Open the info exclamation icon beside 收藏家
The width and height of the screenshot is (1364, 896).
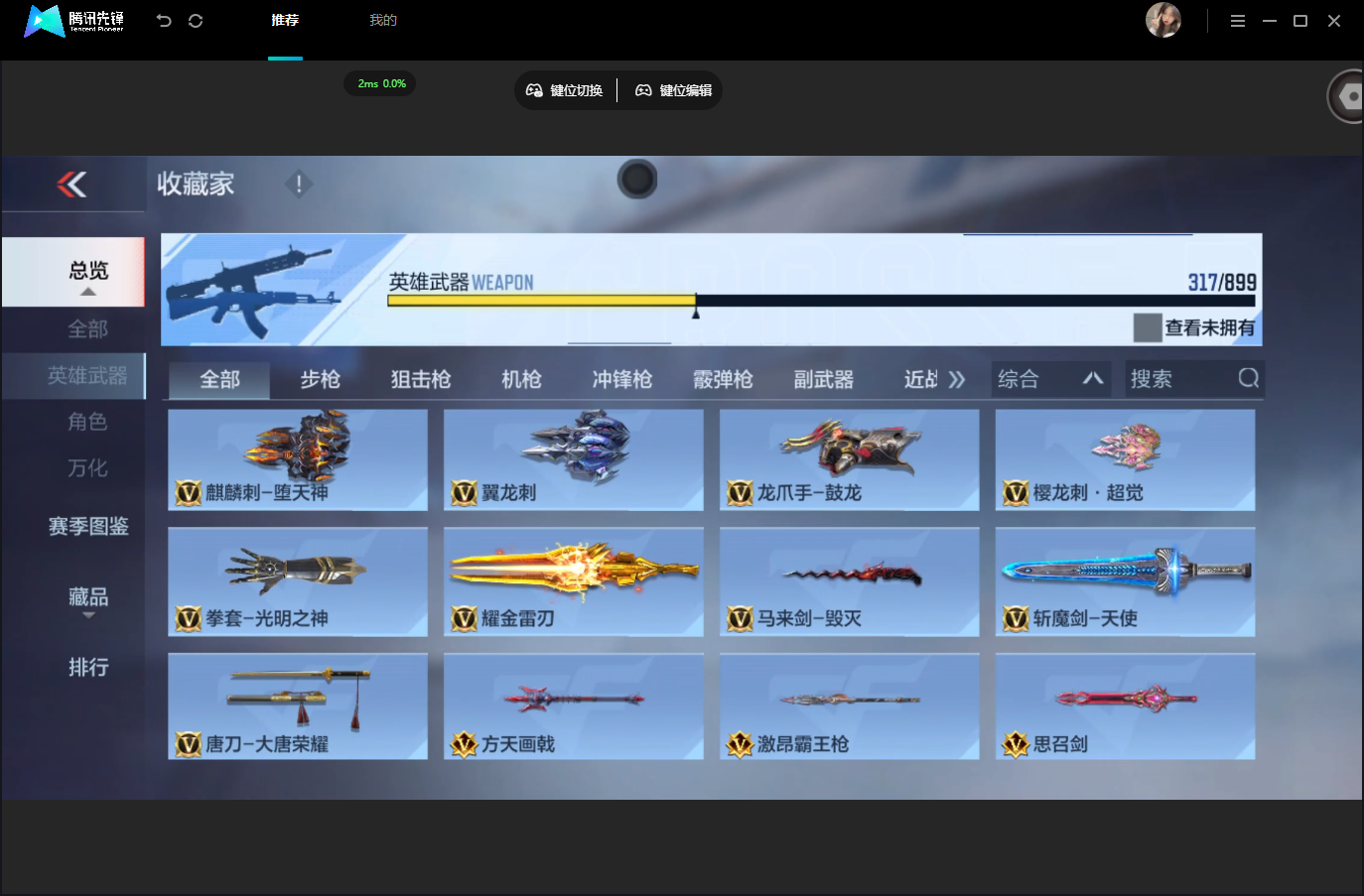pyautogui.click(x=299, y=184)
